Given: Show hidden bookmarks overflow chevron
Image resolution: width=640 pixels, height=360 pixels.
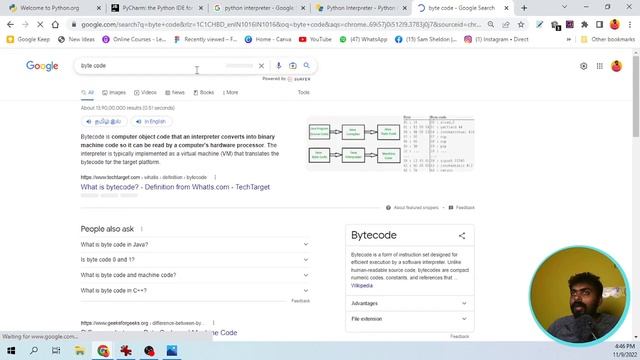Looking at the screenshot, I should click(569, 40).
